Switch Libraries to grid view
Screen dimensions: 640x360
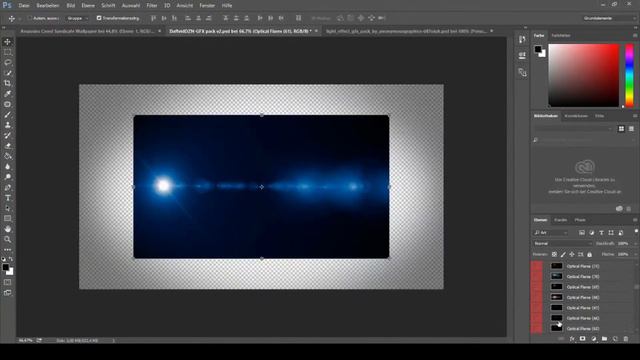pos(621,129)
